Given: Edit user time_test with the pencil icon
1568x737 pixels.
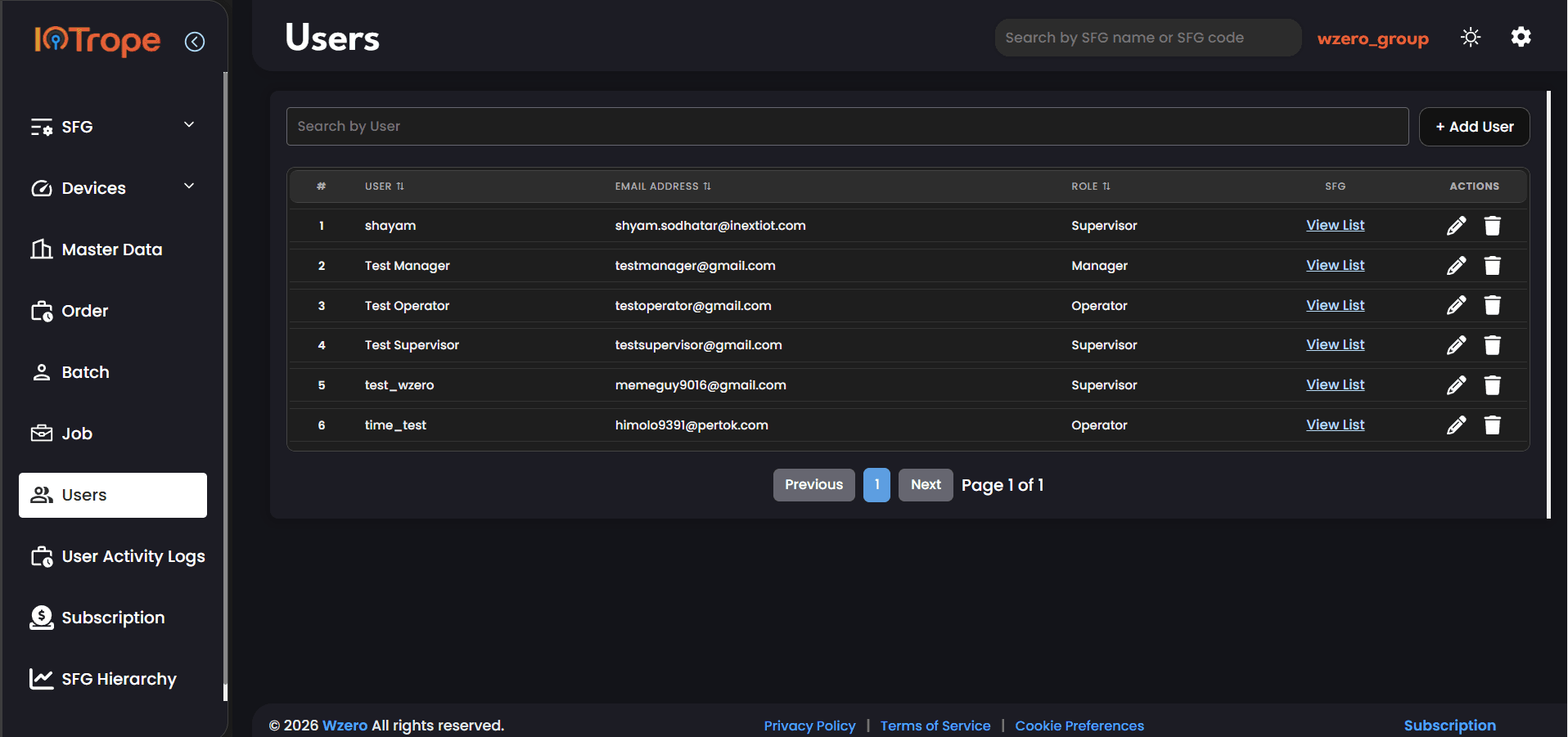Looking at the screenshot, I should pos(1456,425).
